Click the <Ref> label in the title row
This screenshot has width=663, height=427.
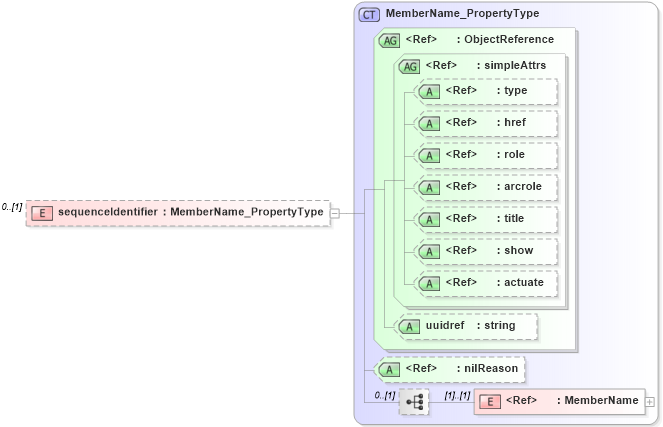pyautogui.click(x=461, y=218)
